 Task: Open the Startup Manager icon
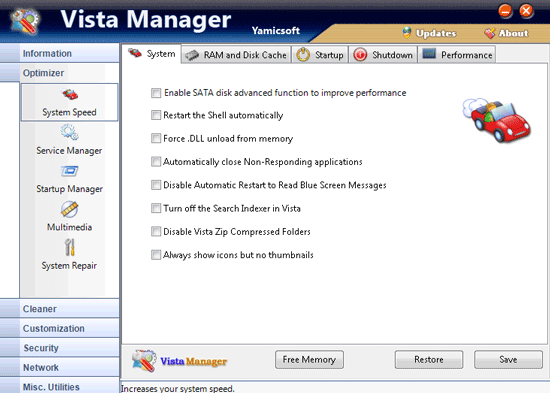[69, 171]
